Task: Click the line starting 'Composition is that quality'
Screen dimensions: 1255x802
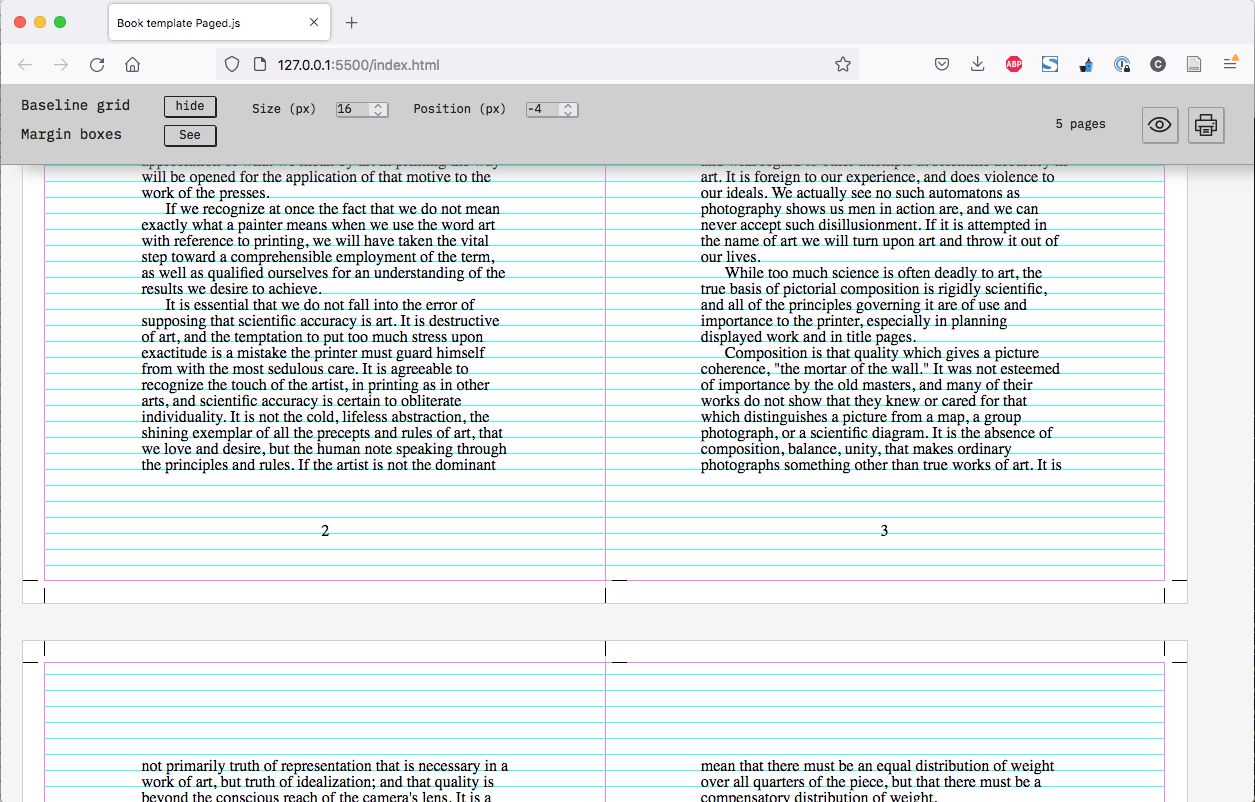Action: (x=882, y=353)
